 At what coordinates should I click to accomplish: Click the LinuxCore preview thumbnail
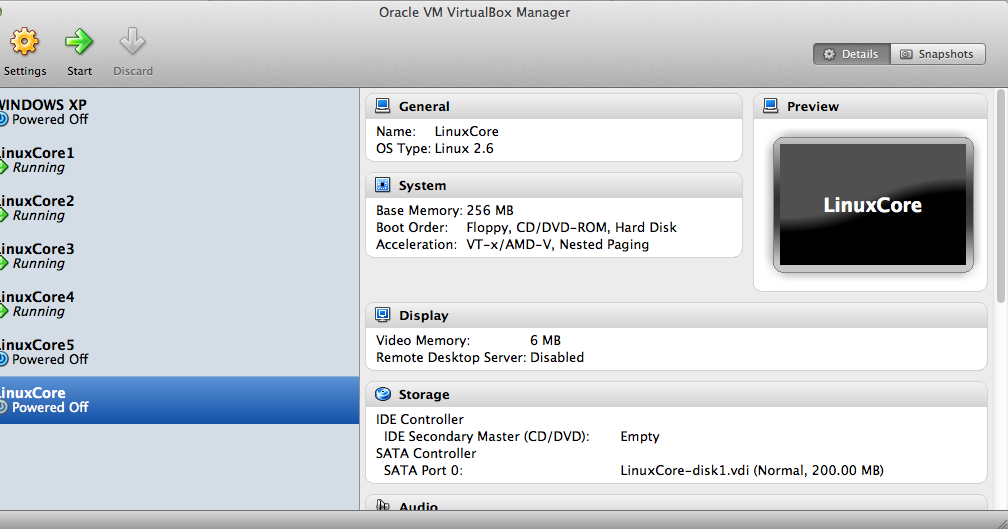click(873, 205)
